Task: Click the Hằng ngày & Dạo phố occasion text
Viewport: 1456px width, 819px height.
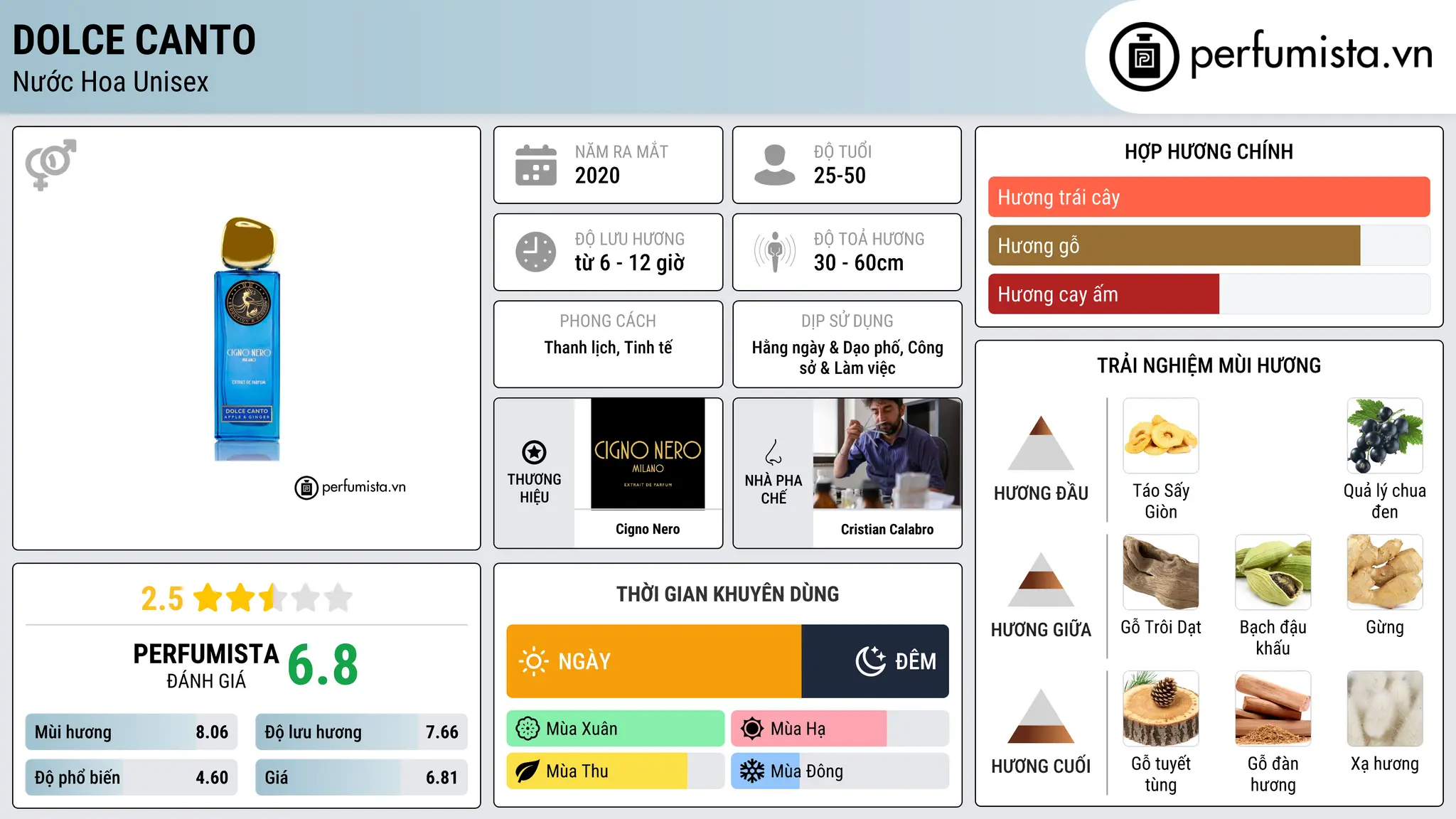Action: pos(847,358)
